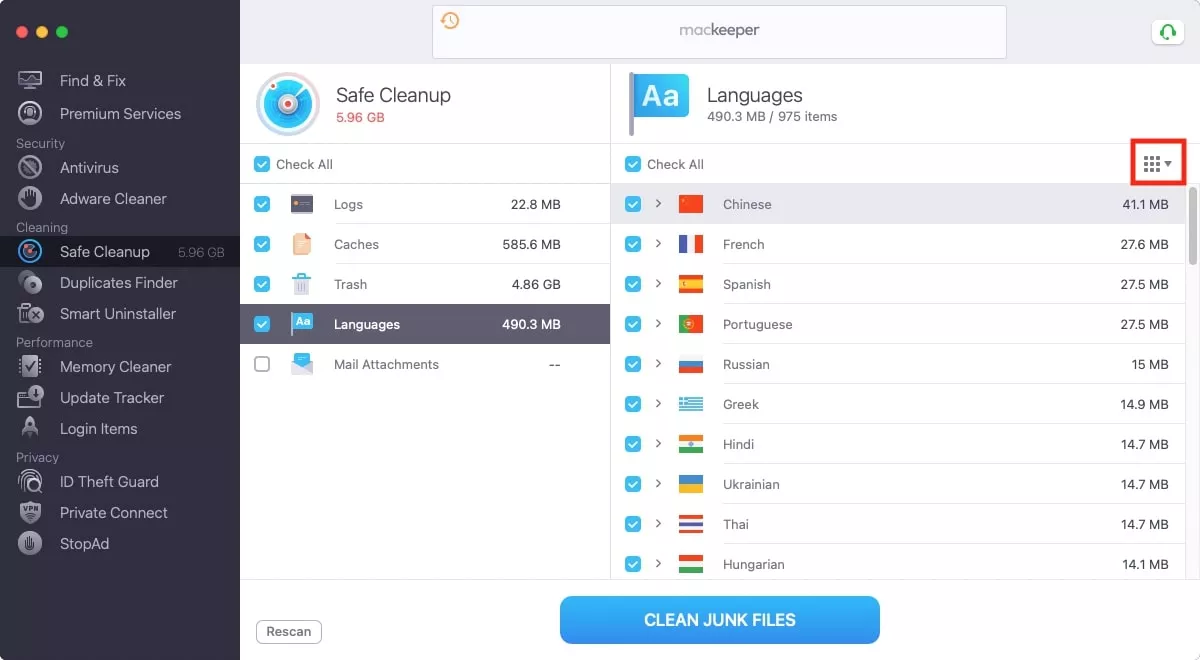Image resolution: width=1200 pixels, height=660 pixels.
Task: Open the green headset support icon
Action: (x=1167, y=32)
